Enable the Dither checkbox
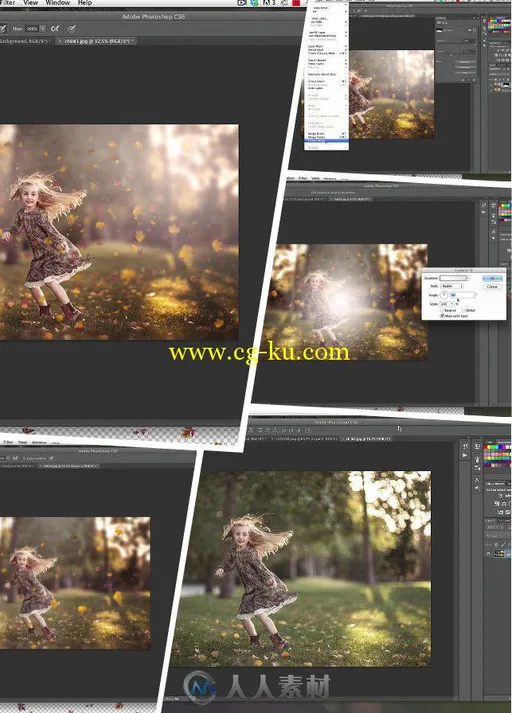Image resolution: width=512 pixels, height=713 pixels. (463, 310)
